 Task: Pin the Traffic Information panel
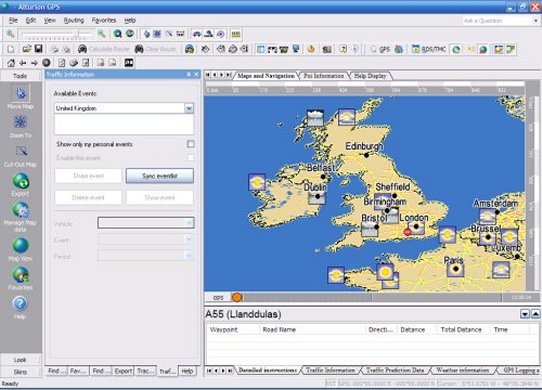(x=189, y=75)
